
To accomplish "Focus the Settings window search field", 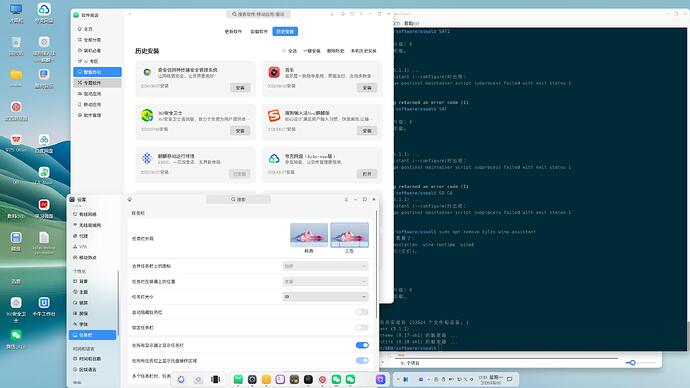I will click(x=238, y=199).
